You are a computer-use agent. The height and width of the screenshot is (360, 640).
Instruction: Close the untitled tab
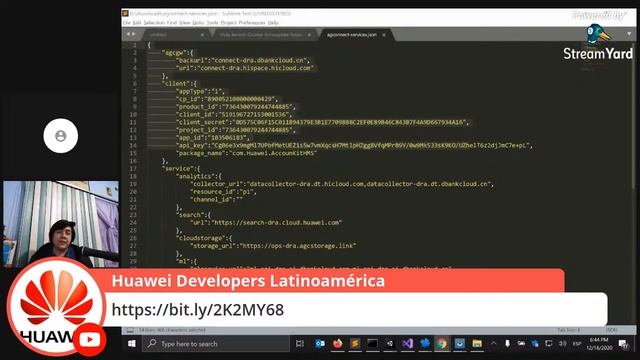[x=202, y=35]
